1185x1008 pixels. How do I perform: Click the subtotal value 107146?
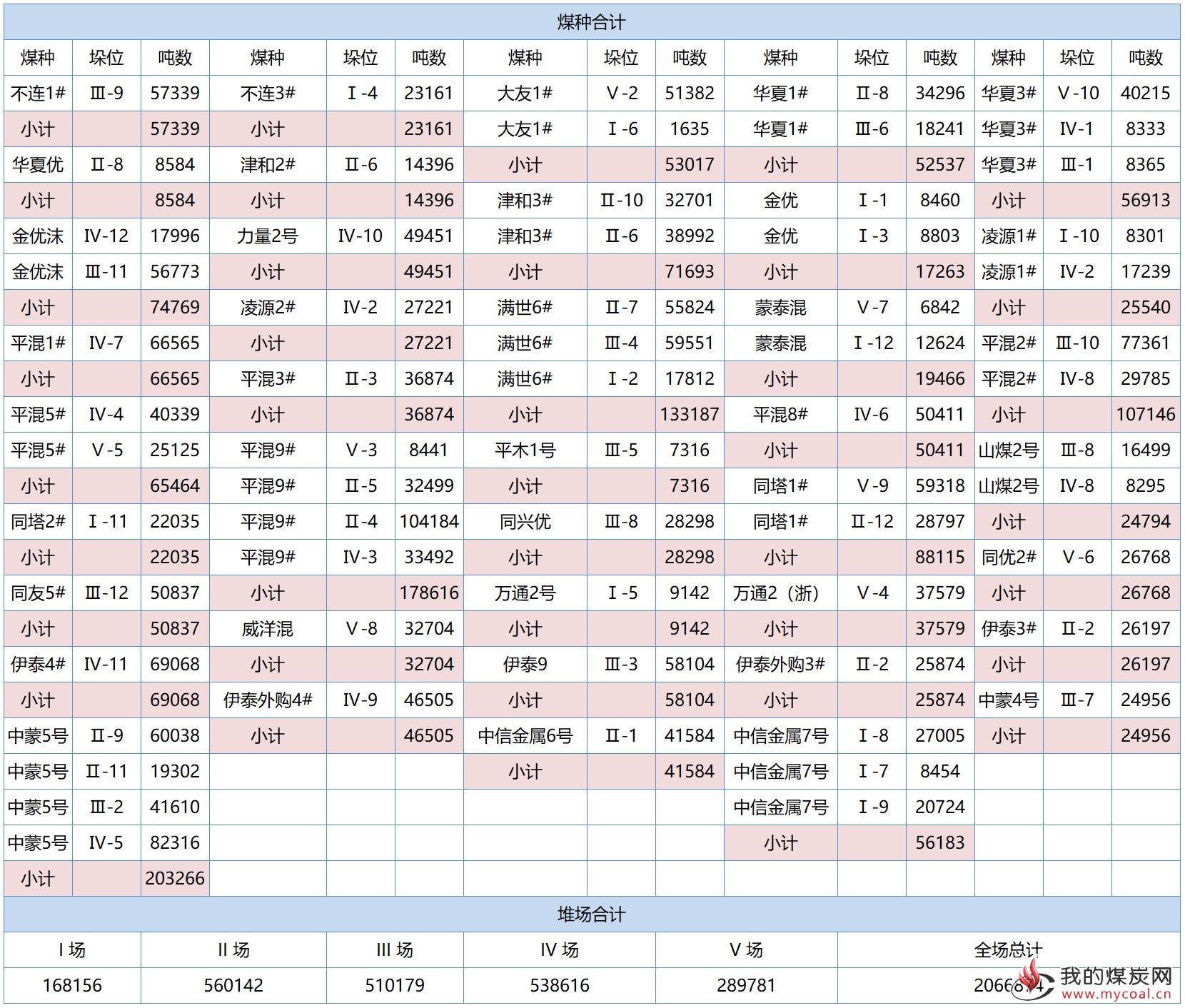1146,414
